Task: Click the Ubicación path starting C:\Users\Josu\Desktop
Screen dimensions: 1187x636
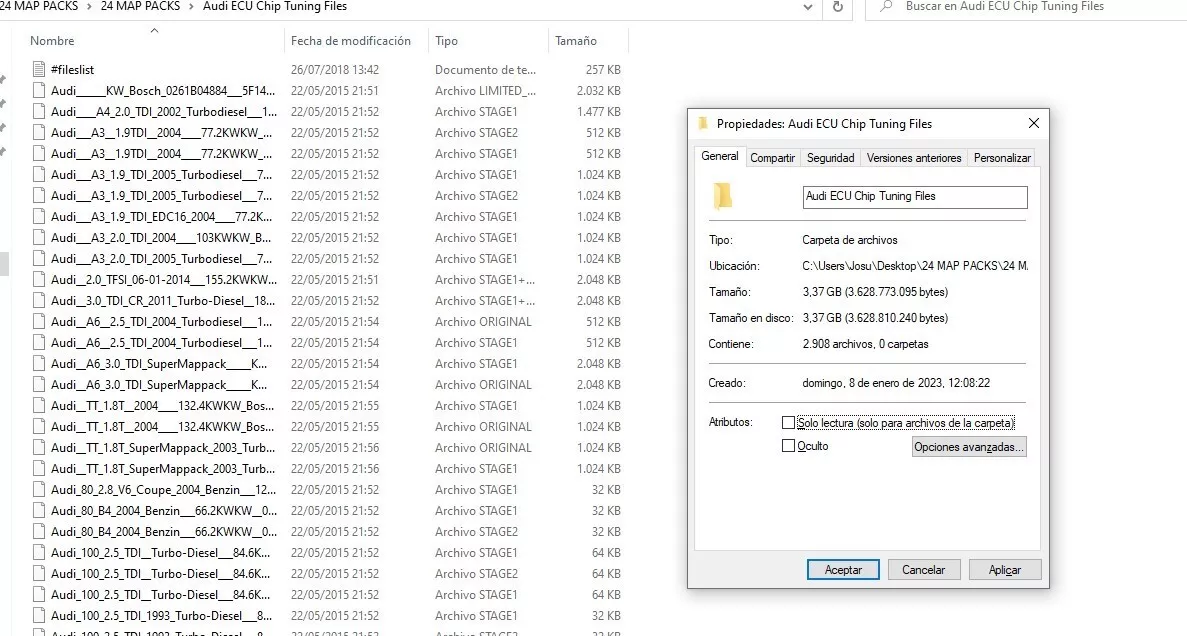Action: click(x=915, y=266)
